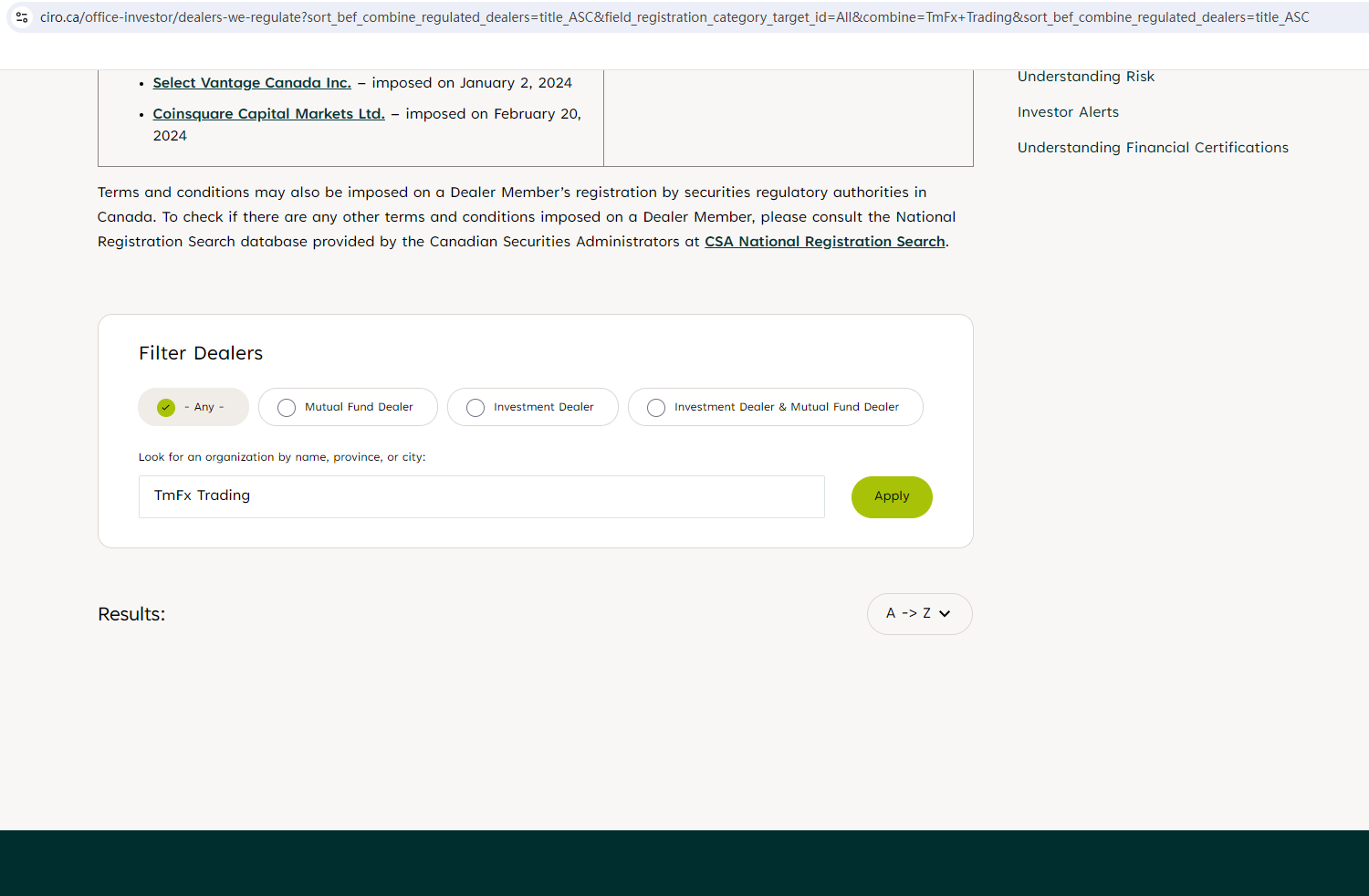Select Investment Dealer filter
The image size is (1369, 896).
(x=533, y=407)
